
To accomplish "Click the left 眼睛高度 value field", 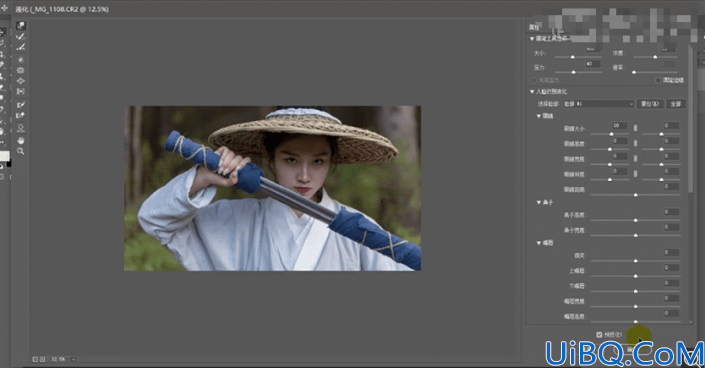I will (x=620, y=141).
